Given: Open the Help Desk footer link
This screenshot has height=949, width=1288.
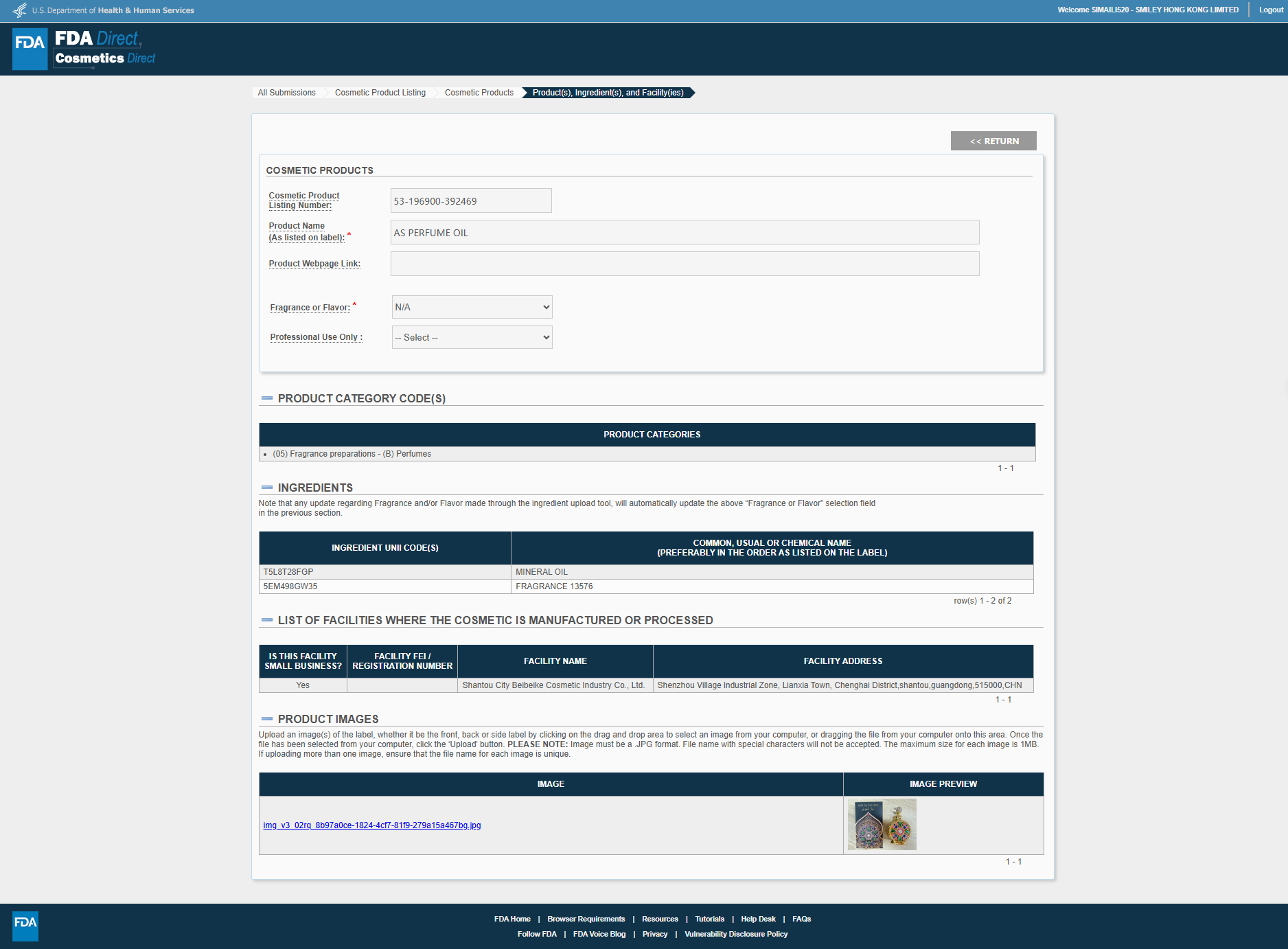Looking at the screenshot, I should [758, 919].
